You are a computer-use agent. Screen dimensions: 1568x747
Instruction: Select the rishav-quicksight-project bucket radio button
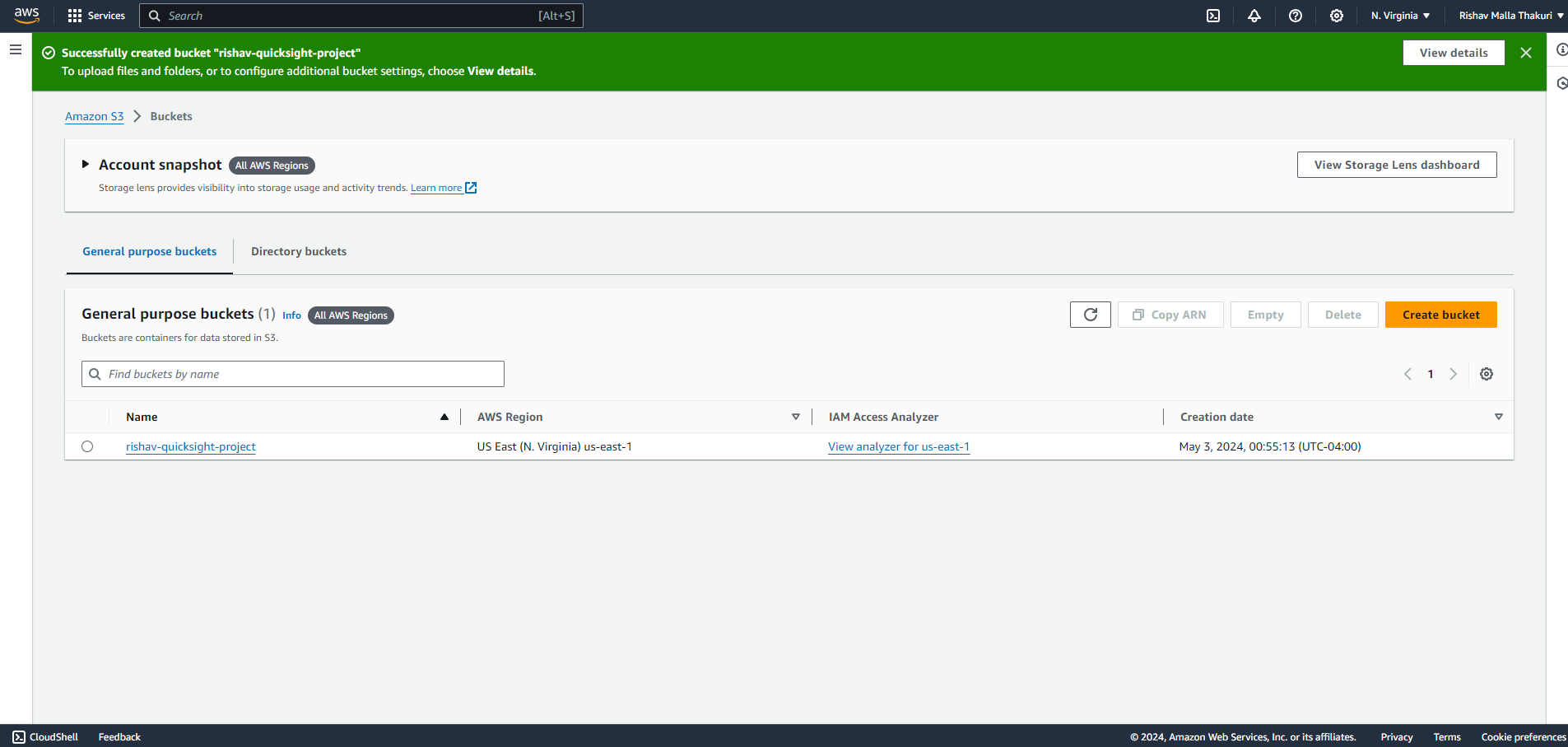[87, 446]
